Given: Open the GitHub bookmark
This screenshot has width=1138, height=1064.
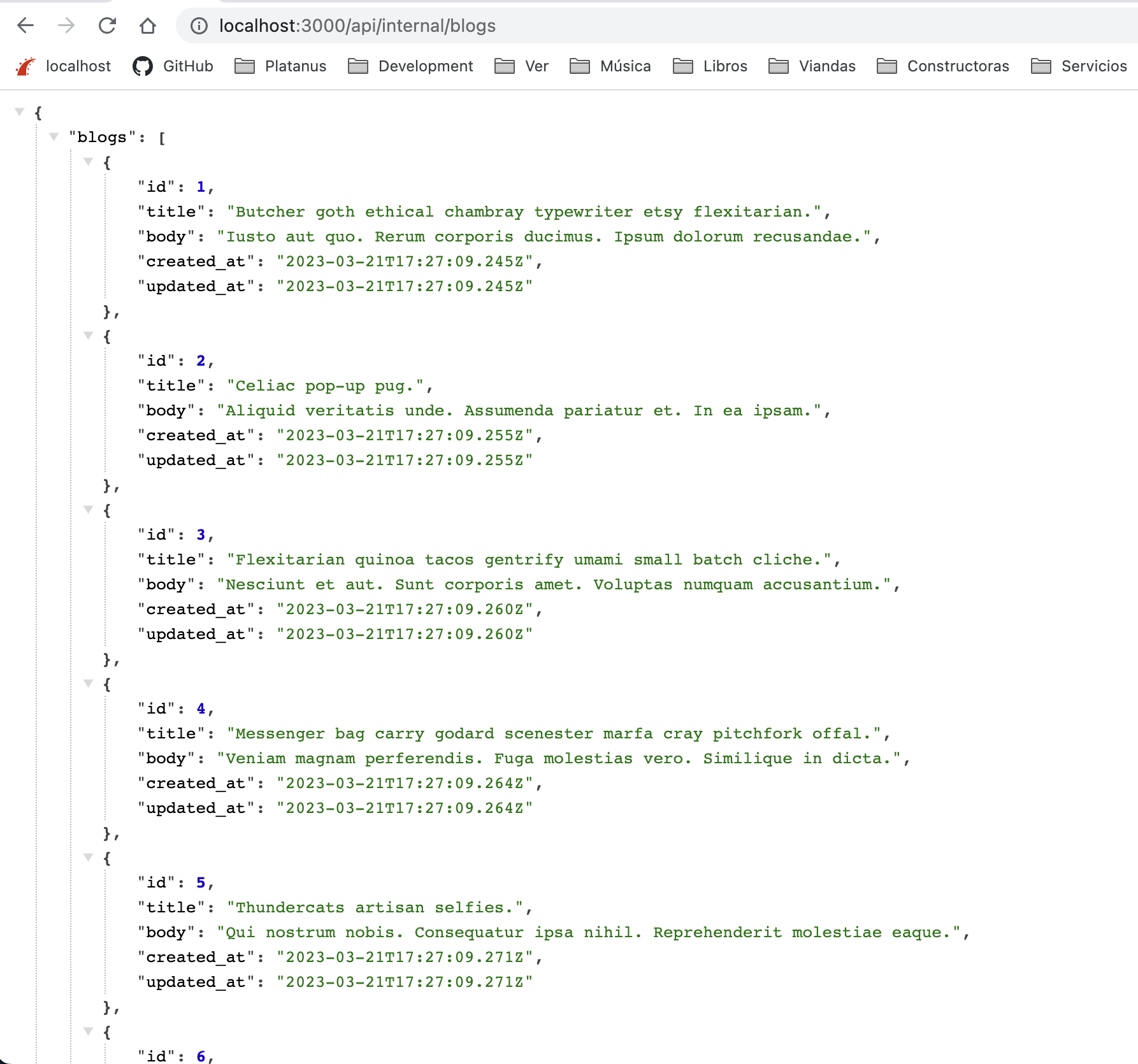Looking at the screenshot, I should pyautogui.click(x=173, y=66).
